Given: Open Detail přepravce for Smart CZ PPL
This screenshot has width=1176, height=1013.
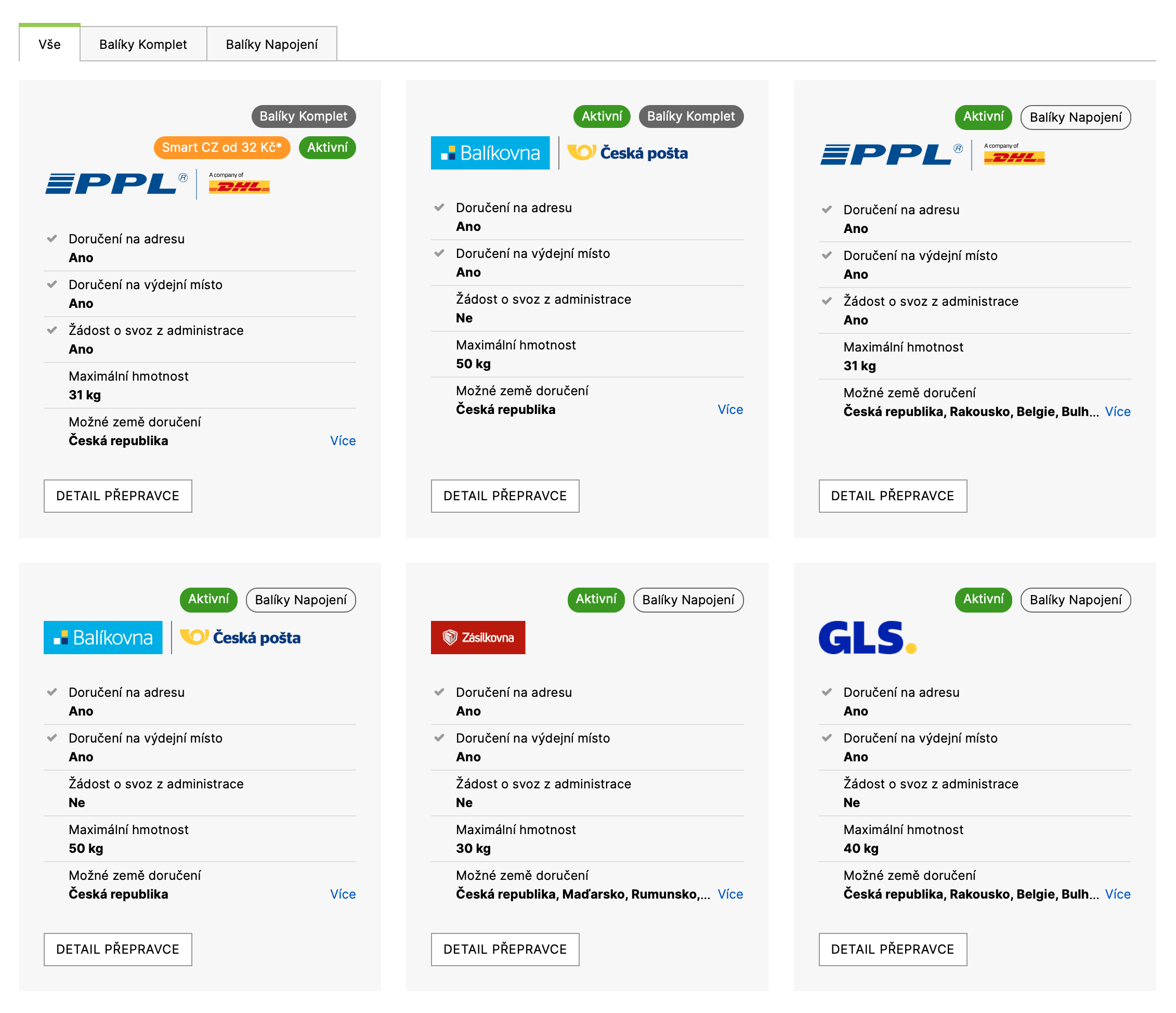Looking at the screenshot, I should tap(117, 496).
